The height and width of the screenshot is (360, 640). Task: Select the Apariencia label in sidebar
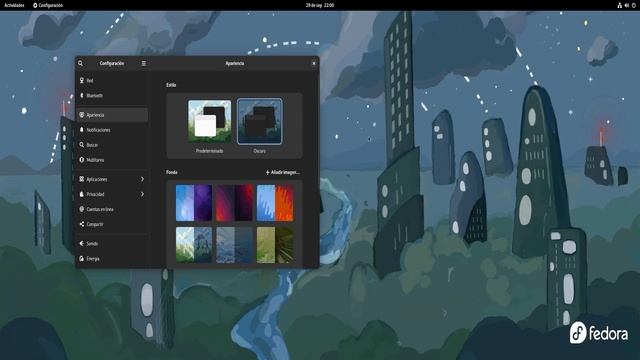point(95,115)
